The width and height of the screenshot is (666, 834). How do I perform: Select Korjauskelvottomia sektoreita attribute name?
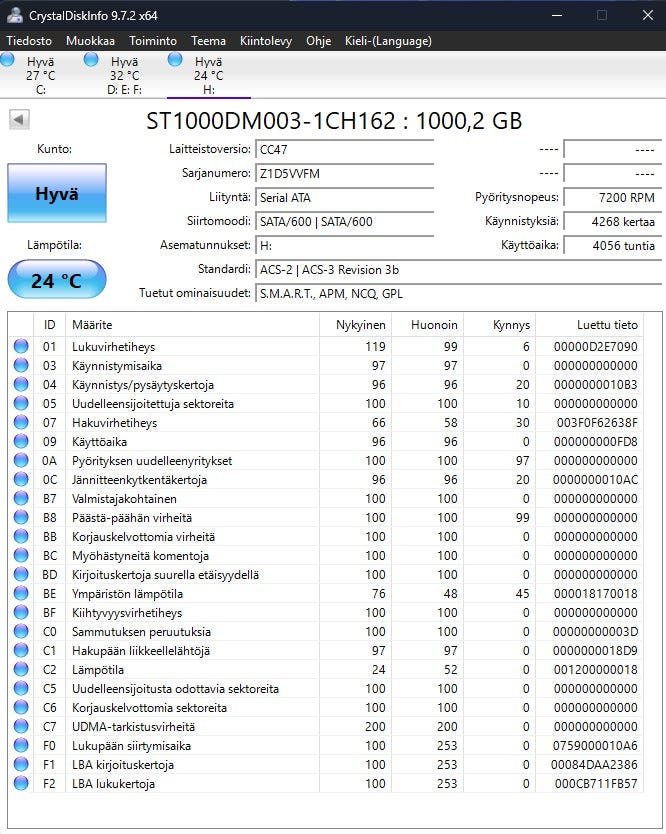tap(149, 707)
